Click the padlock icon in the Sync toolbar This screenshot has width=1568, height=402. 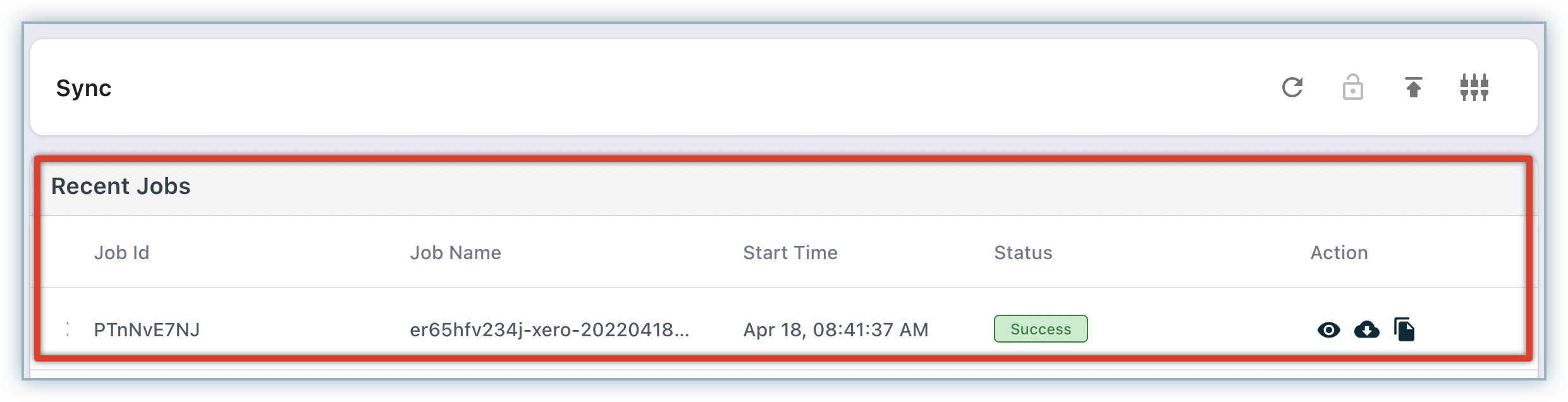pos(1352,88)
